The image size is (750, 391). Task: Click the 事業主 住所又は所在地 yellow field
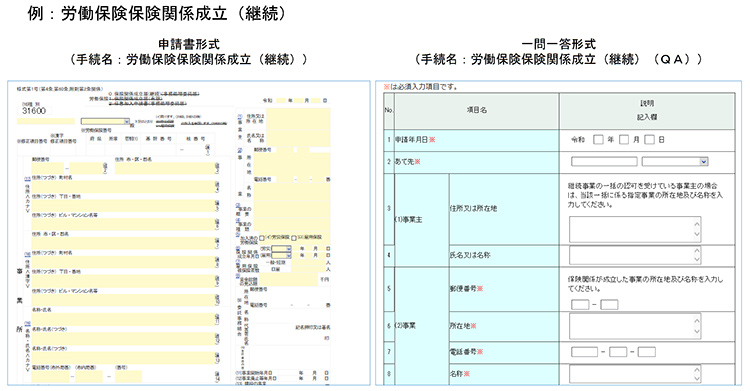tap(298, 119)
